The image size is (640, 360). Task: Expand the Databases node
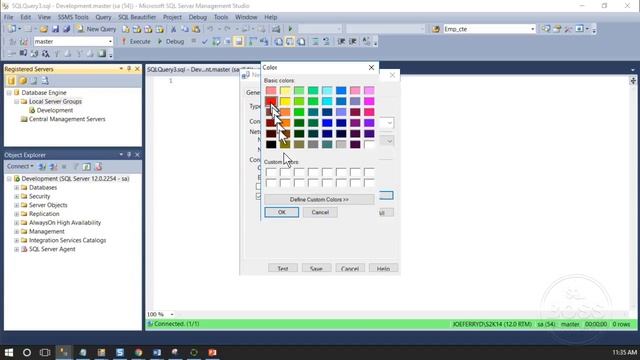click(x=17, y=188)
